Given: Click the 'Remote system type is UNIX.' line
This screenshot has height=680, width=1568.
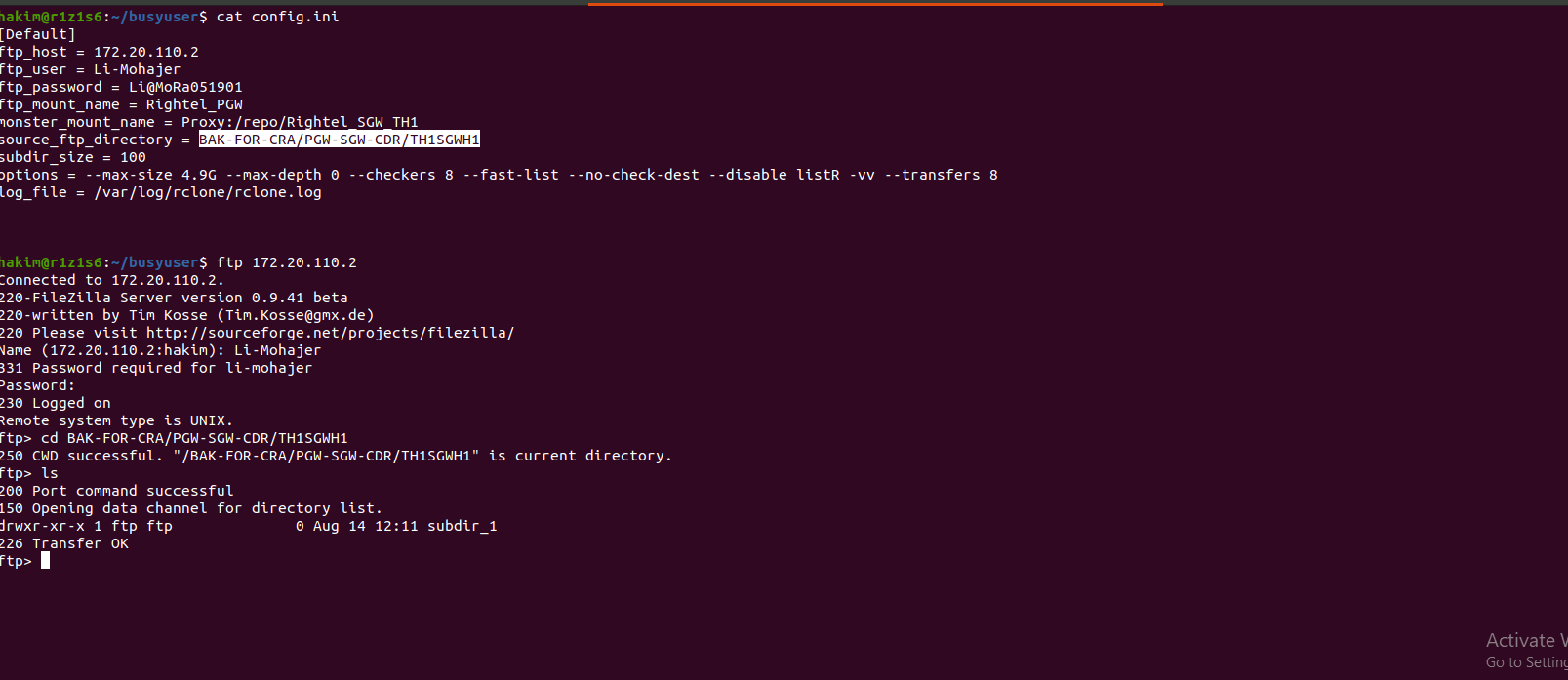Looking at the screenshot, I should pos(116,420).
